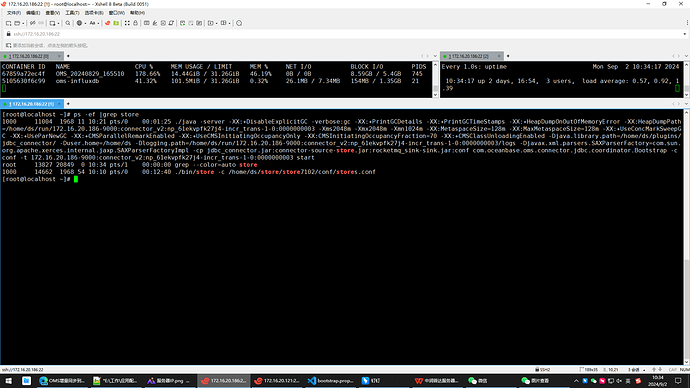Close the 172.16.20.186:22 [0] tab
690x388 pixels.
[x=59, y=56]
